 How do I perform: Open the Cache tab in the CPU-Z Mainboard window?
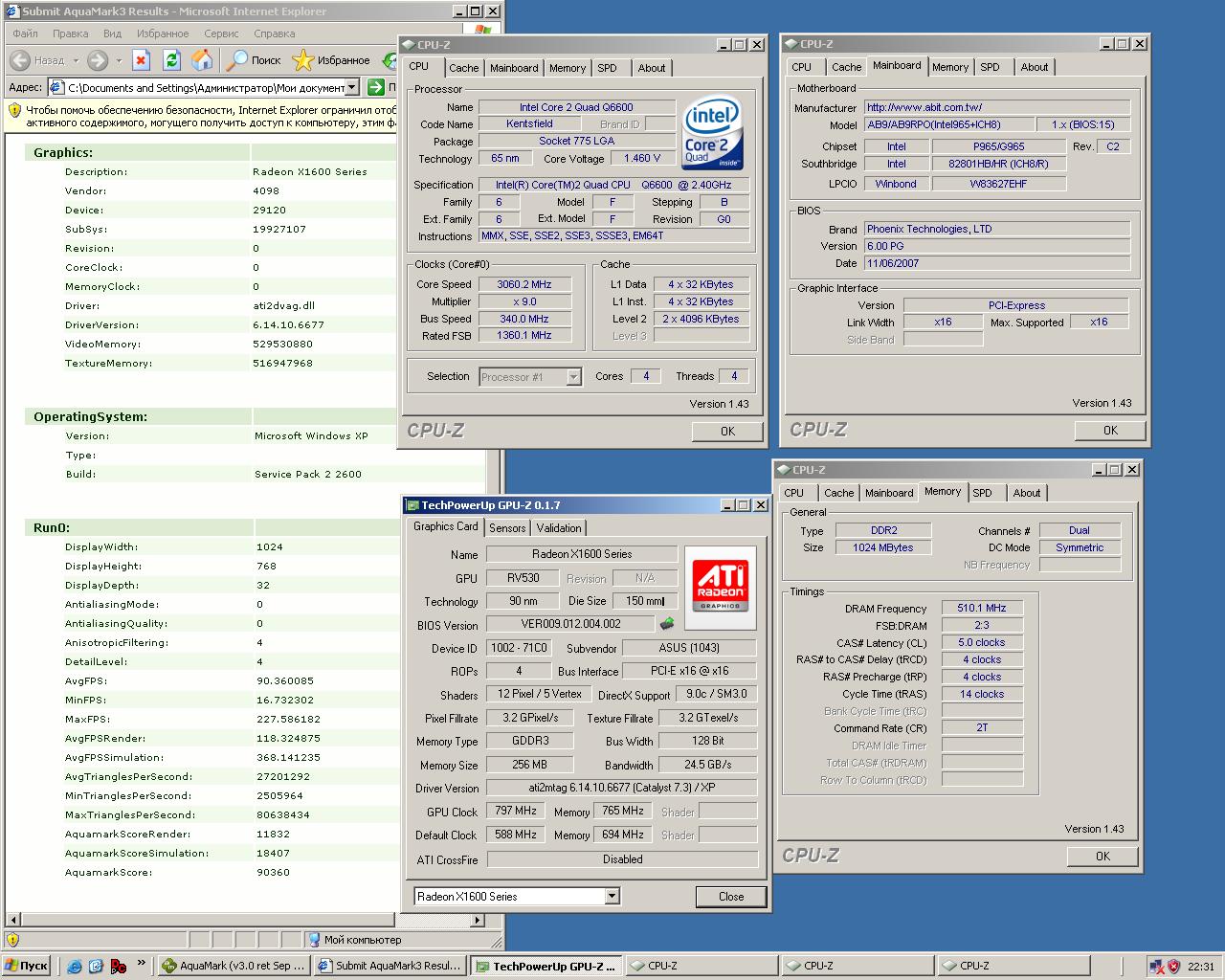point(846,67)
